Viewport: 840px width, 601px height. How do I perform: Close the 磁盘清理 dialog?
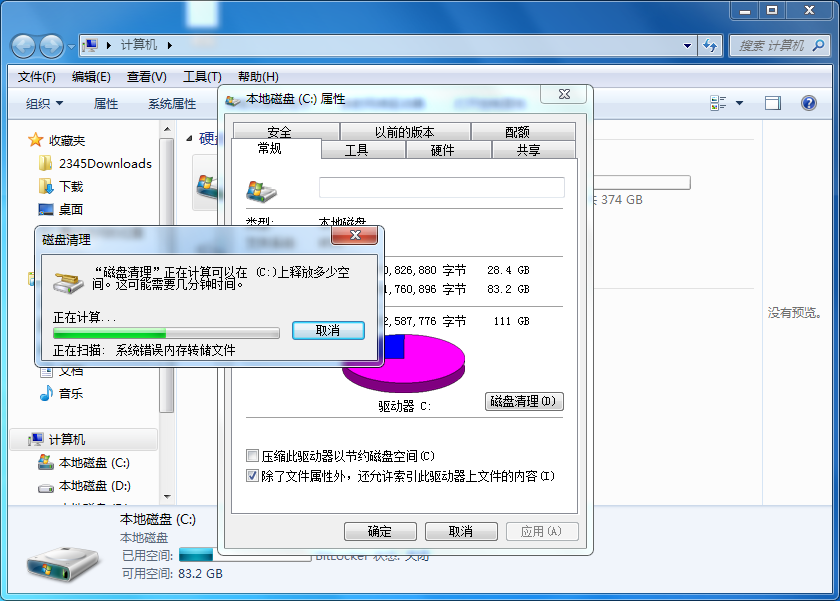coord(355,235)
